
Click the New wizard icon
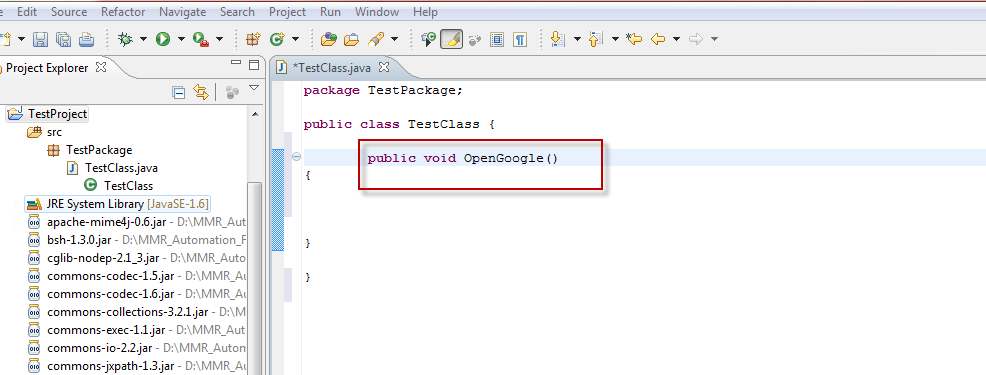coord(6,40)
